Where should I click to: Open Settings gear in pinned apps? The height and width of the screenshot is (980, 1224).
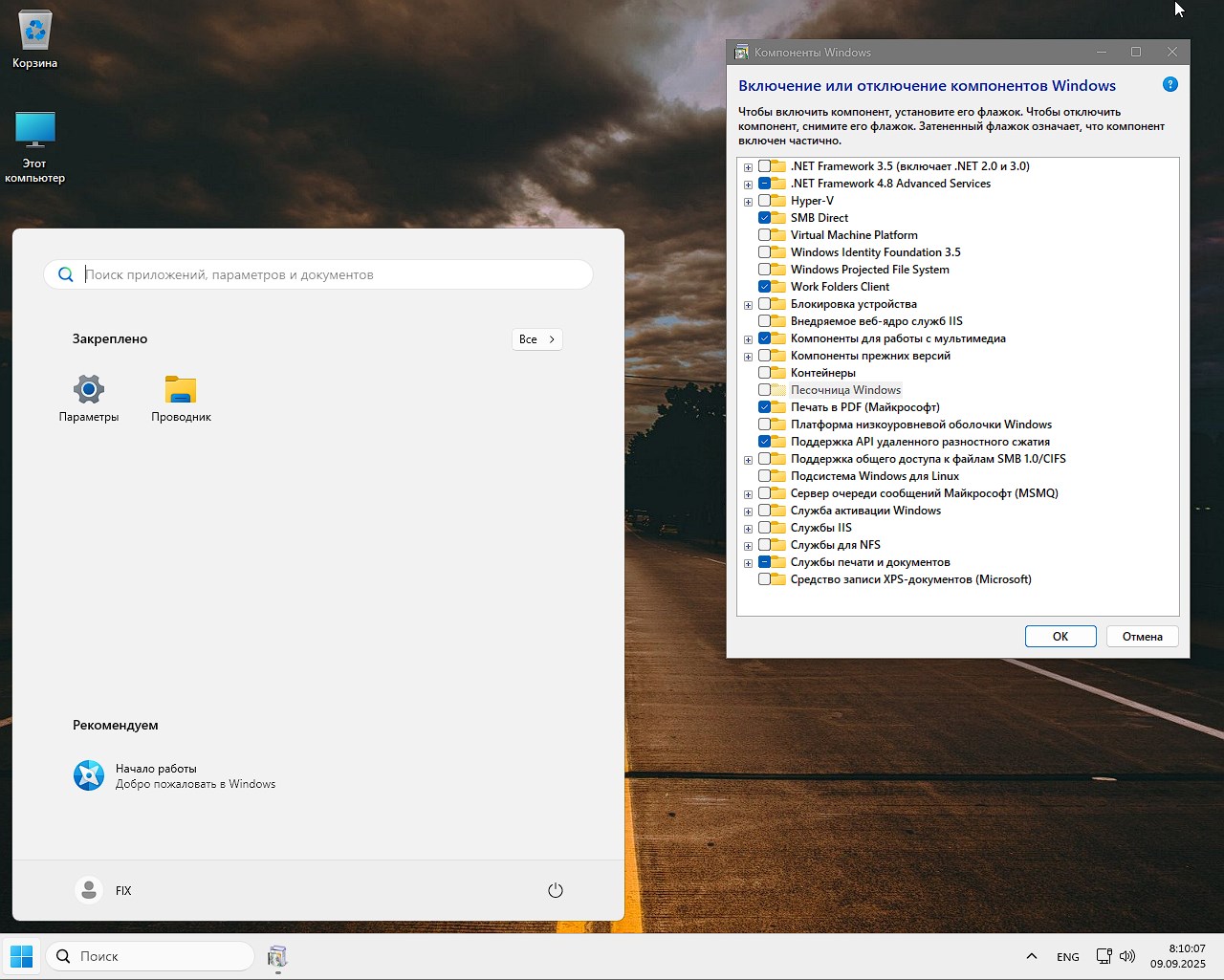pos(89,389)
